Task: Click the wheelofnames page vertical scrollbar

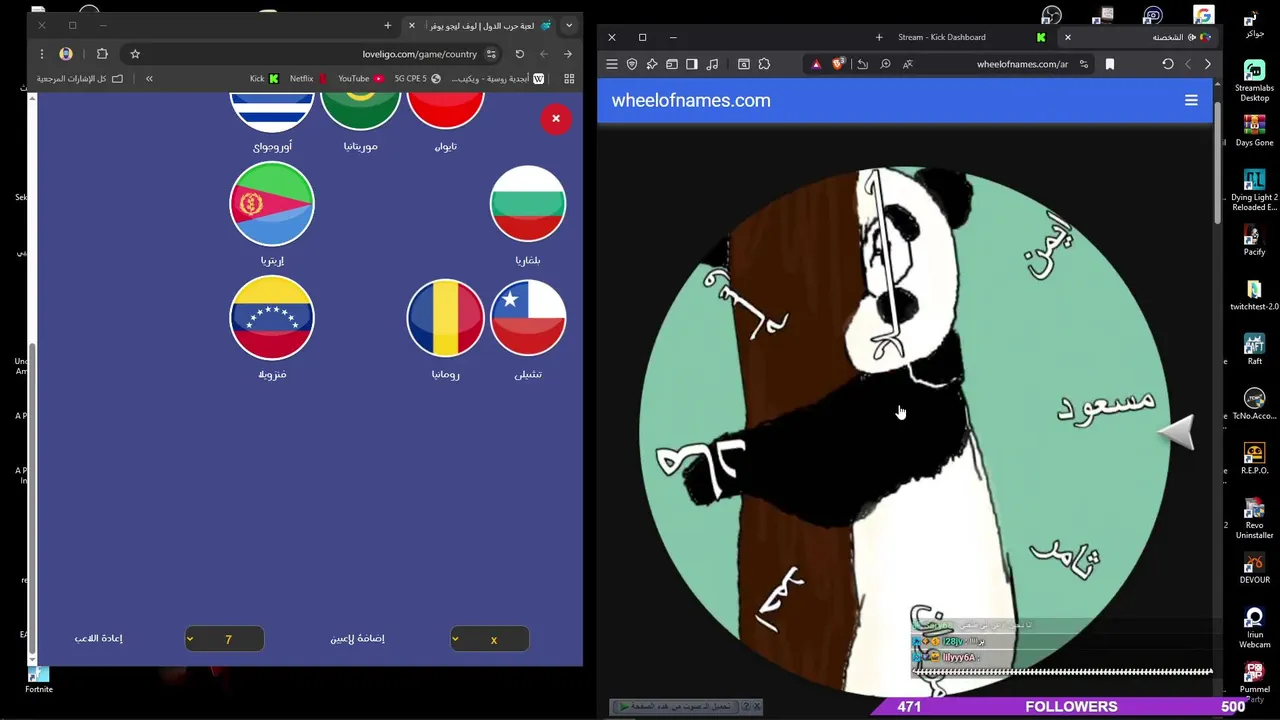Action: [x=1217, y=164]
